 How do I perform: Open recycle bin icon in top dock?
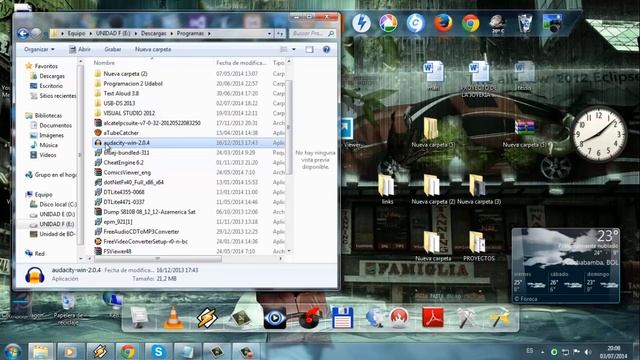click(525, 23)
